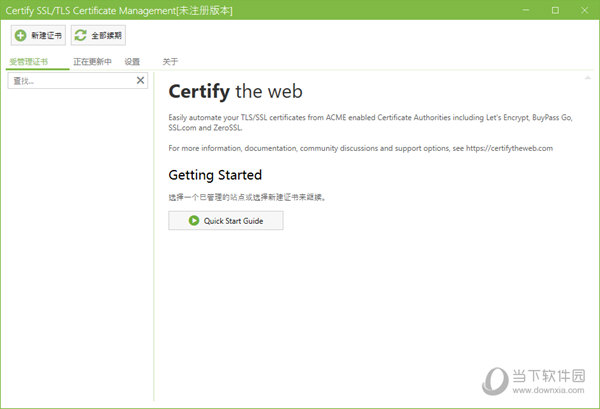Open the 关于 (About) tab
Viewport: 600px width, 409px height.
pyautogui.click(x=170, y=62)
